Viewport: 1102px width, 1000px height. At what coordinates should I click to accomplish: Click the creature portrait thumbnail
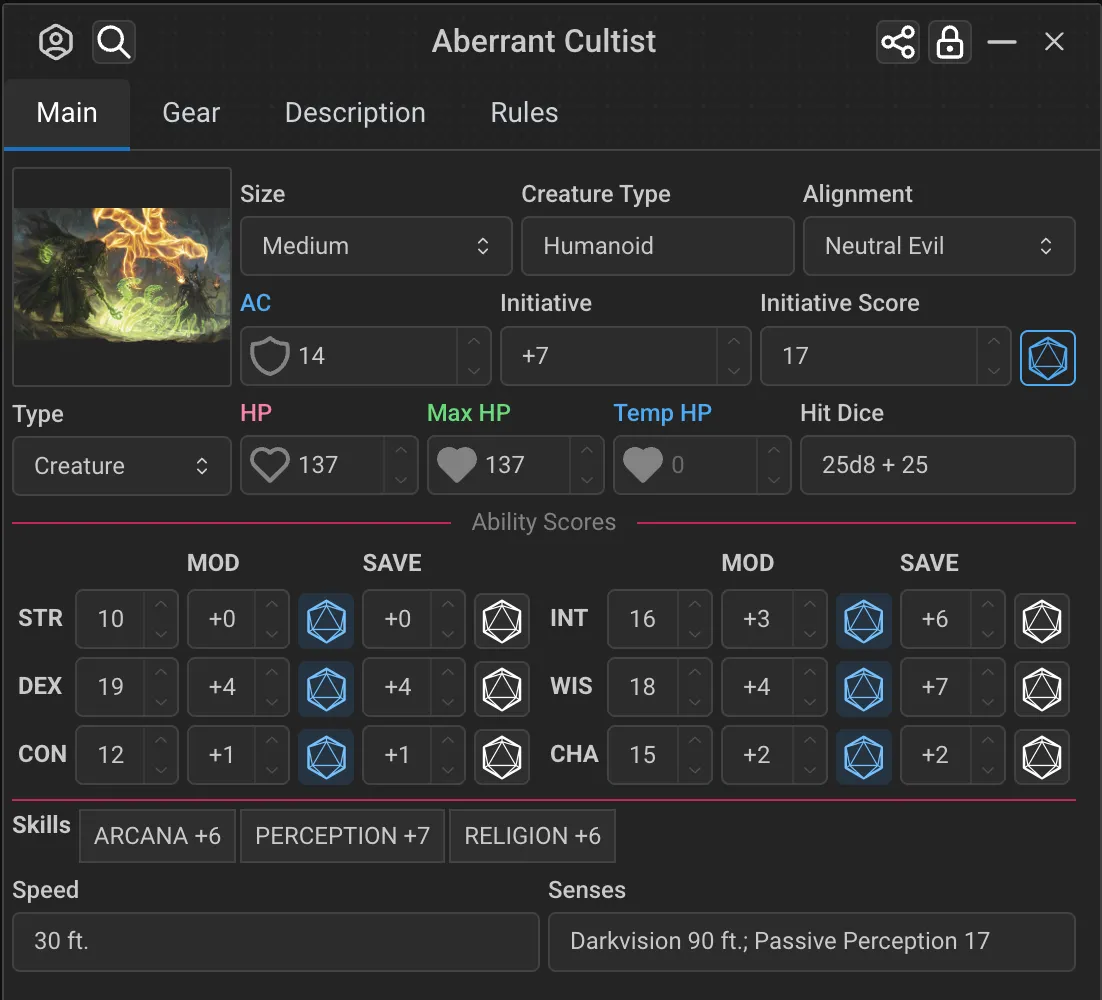[x=122, y=277]
